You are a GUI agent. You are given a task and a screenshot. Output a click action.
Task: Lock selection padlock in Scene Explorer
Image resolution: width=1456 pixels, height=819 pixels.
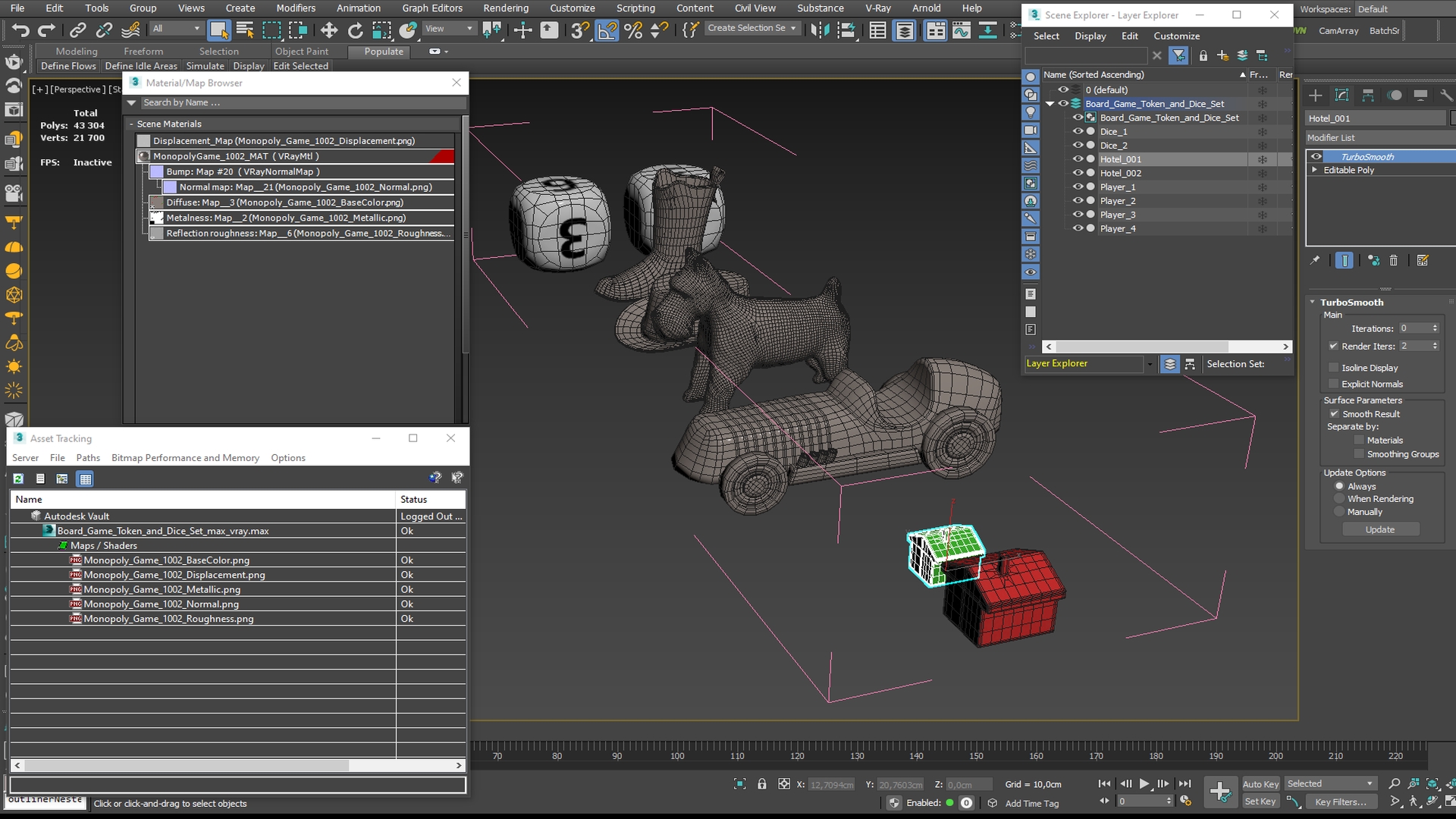click(1203, 55)
